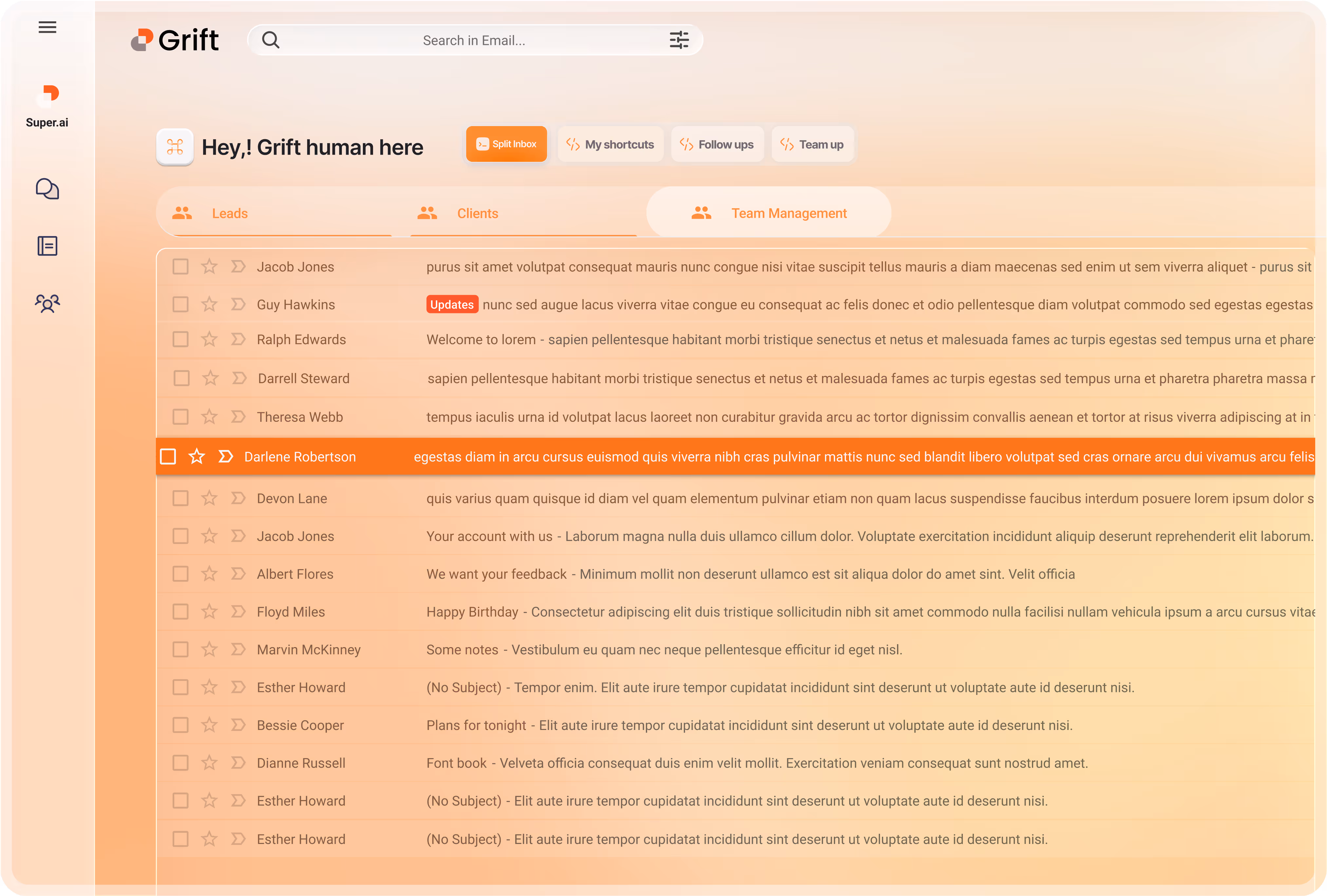Tick the checkbox for Darlene Robertson
Viewport: 1327px width, 896px height.
(x=168, y=456)
